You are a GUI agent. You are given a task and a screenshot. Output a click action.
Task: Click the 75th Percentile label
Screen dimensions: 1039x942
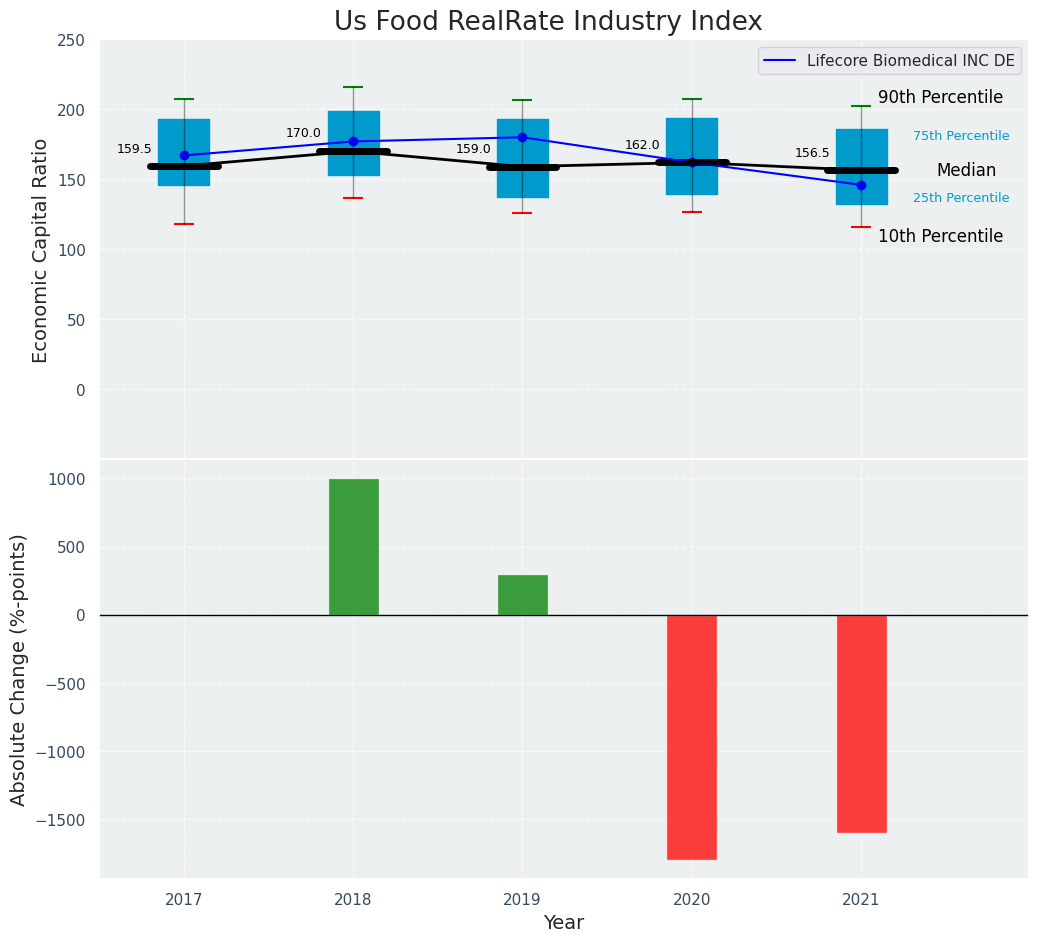pos(961,136)
